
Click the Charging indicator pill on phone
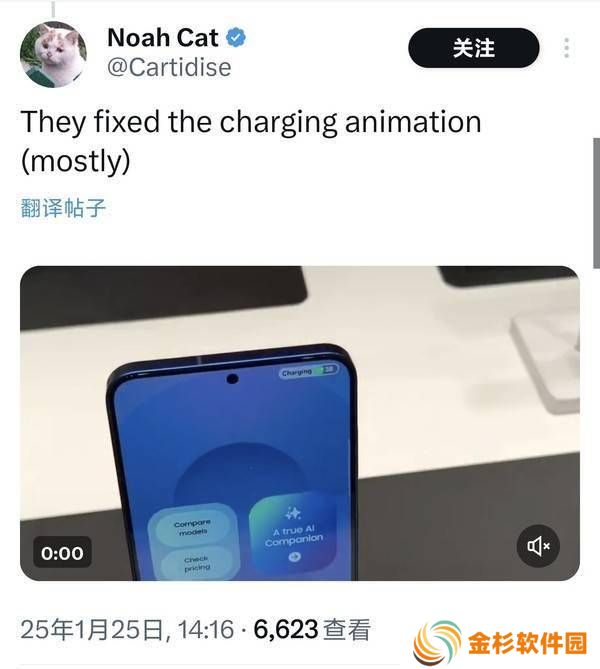[x=309, y=371]
